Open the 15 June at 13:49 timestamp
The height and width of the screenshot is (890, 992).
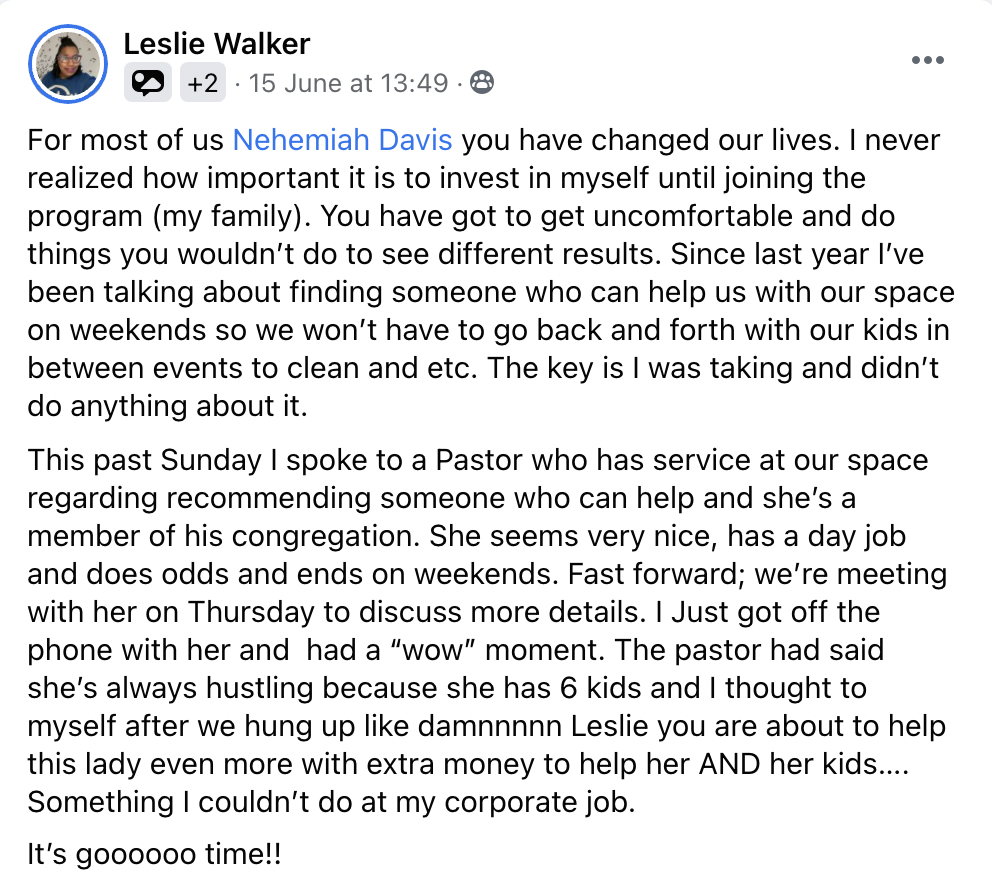(x=348, y=83)
